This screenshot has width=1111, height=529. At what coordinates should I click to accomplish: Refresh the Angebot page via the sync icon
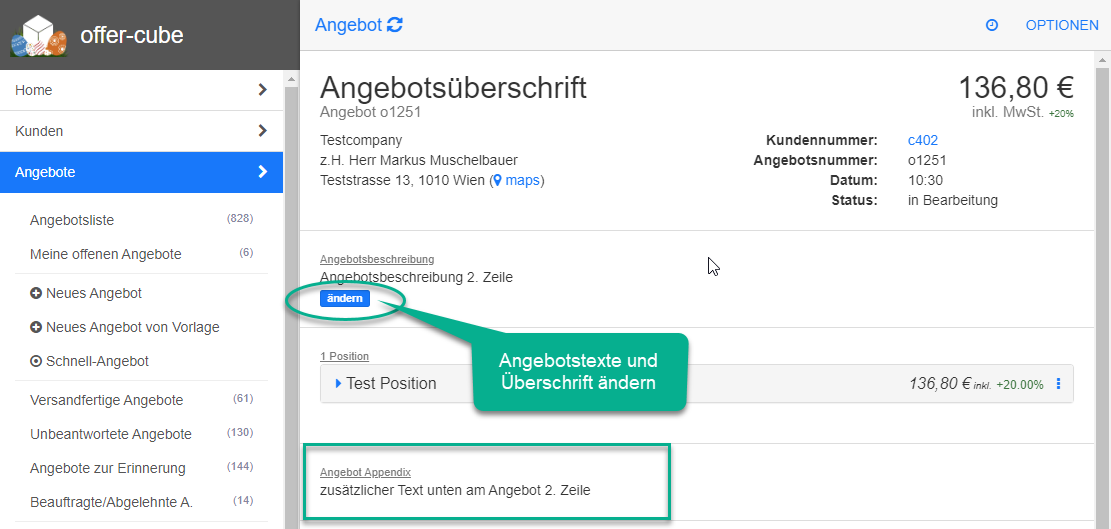[395, 25]
